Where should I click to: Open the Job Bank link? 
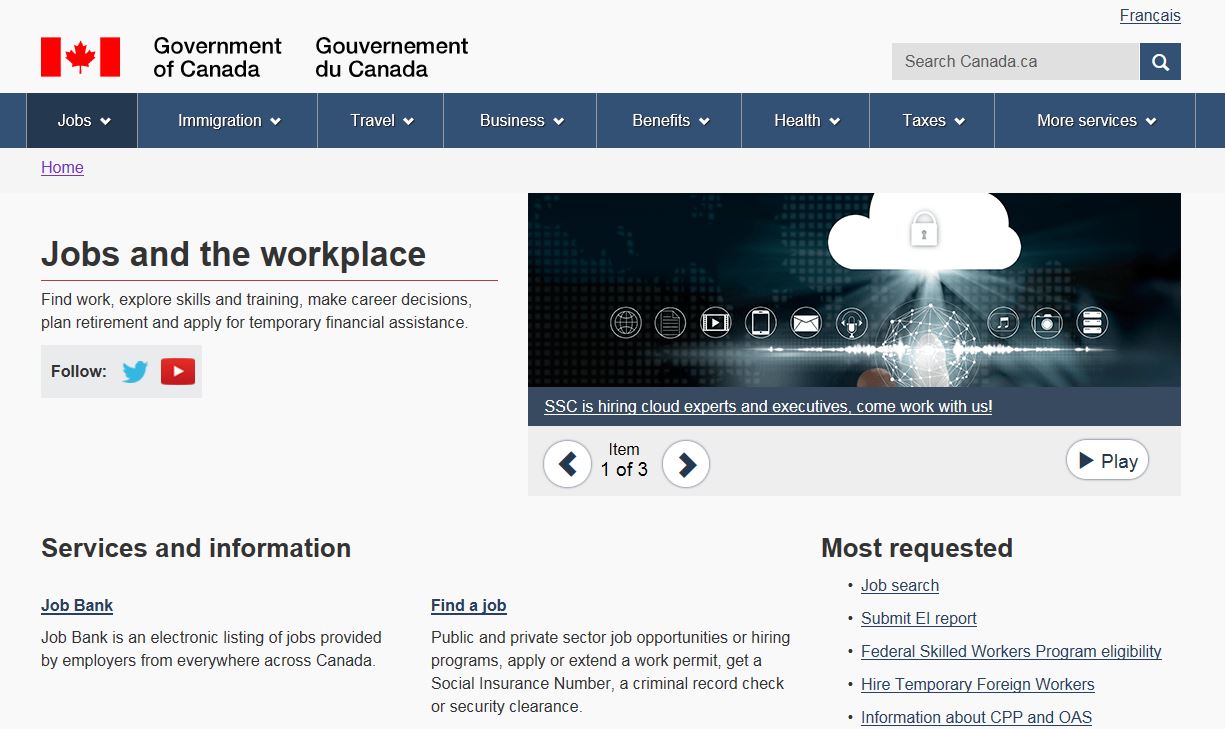[77, 605]
